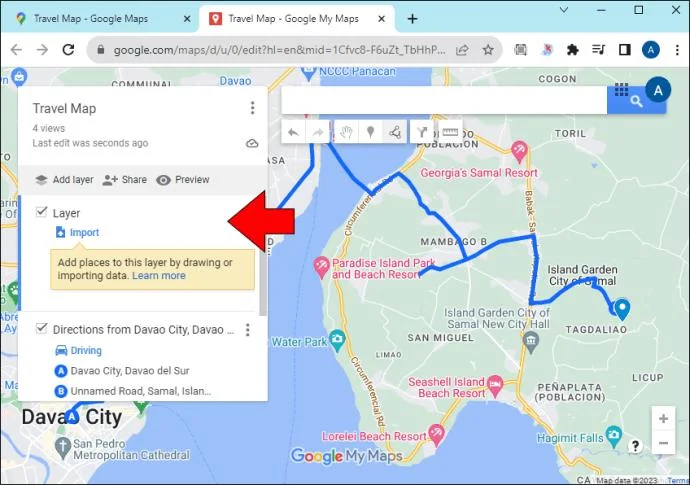Image resolution: width=690 pixels, height=485 pixels.
Task: Open the Chrome profile avatar
Action: (651, 50)
